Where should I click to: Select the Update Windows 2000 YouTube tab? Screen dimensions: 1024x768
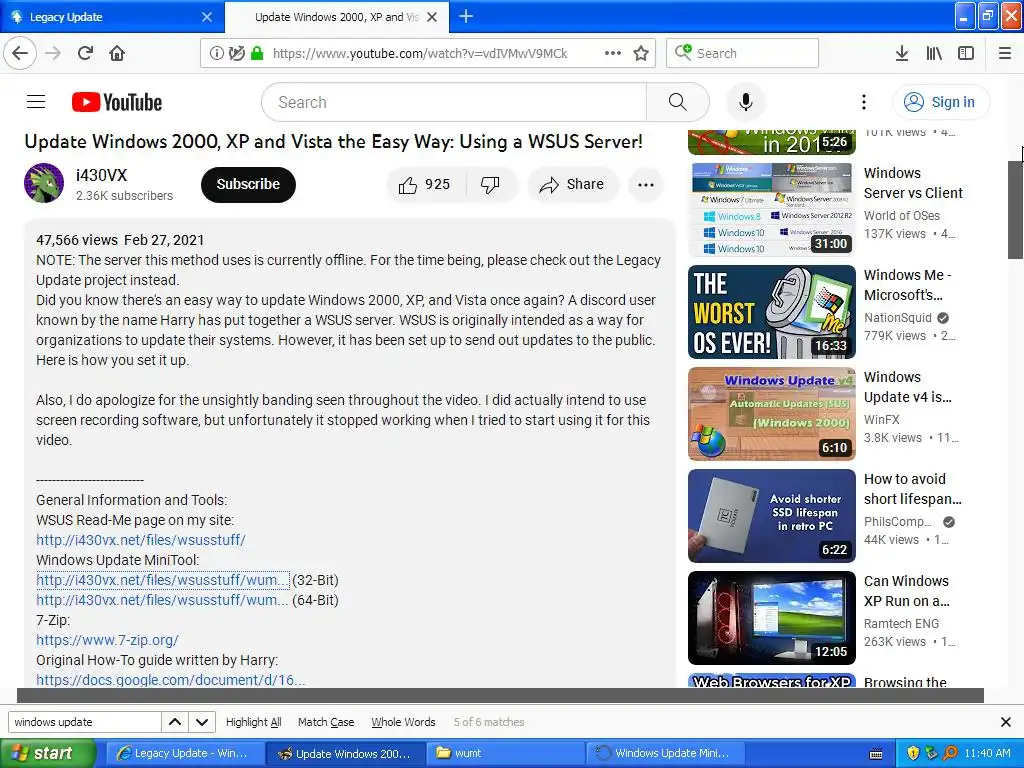coord(337,17)
